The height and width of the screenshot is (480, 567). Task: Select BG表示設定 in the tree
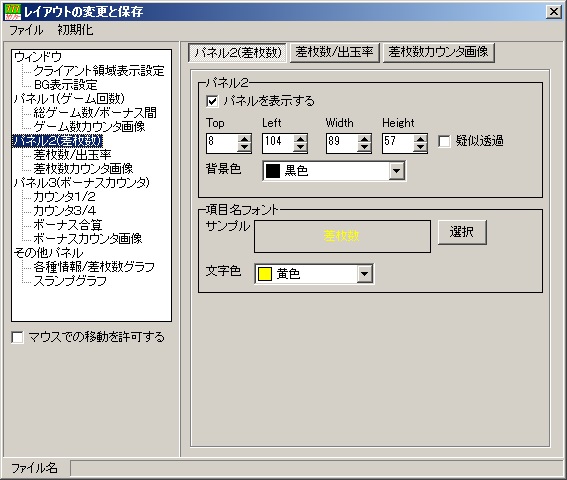pos(65,85)
